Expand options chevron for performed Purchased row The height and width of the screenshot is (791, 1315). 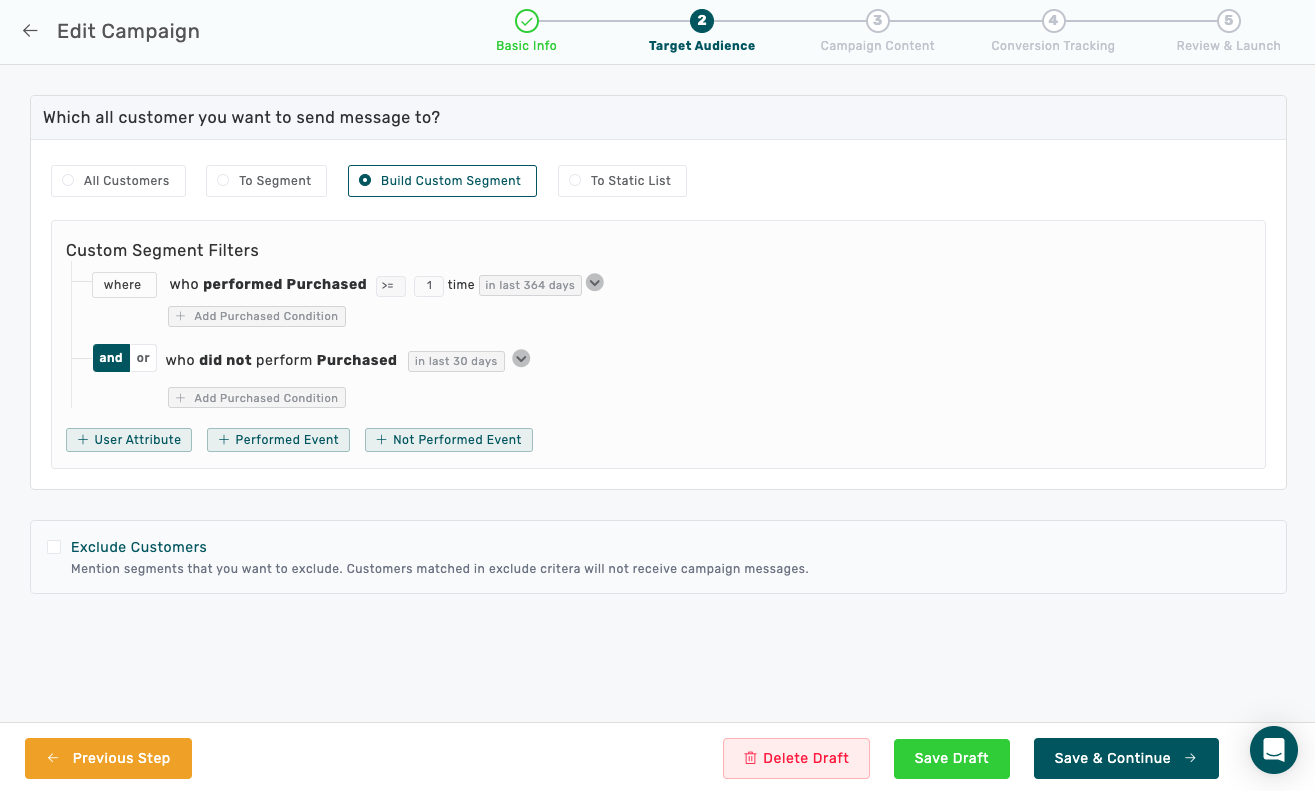pyautogui.click(x=595, y=283)
